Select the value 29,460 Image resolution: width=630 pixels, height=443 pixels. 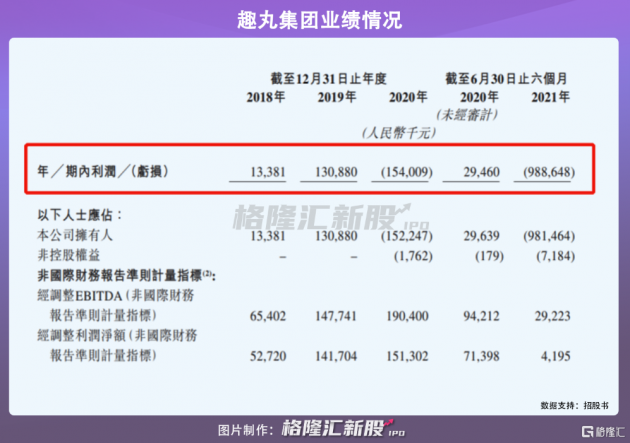(x=481, y=172)
